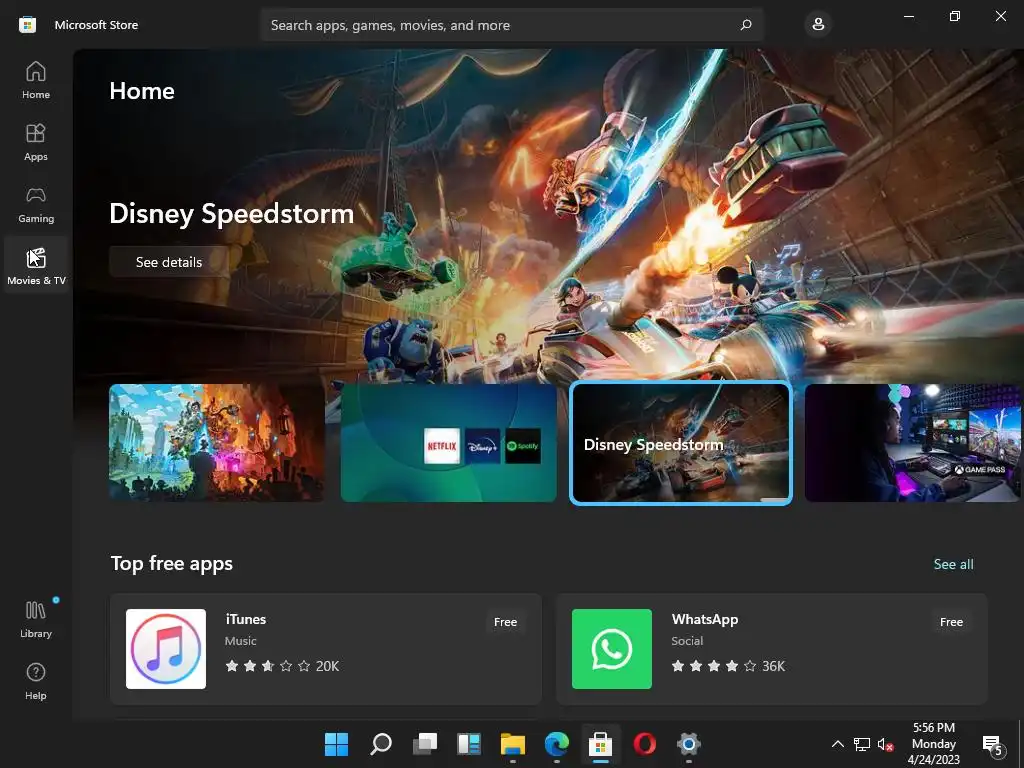Open the Apps section in sidebar
Viewport: 1024px width, 768px height.
(36, 142)
